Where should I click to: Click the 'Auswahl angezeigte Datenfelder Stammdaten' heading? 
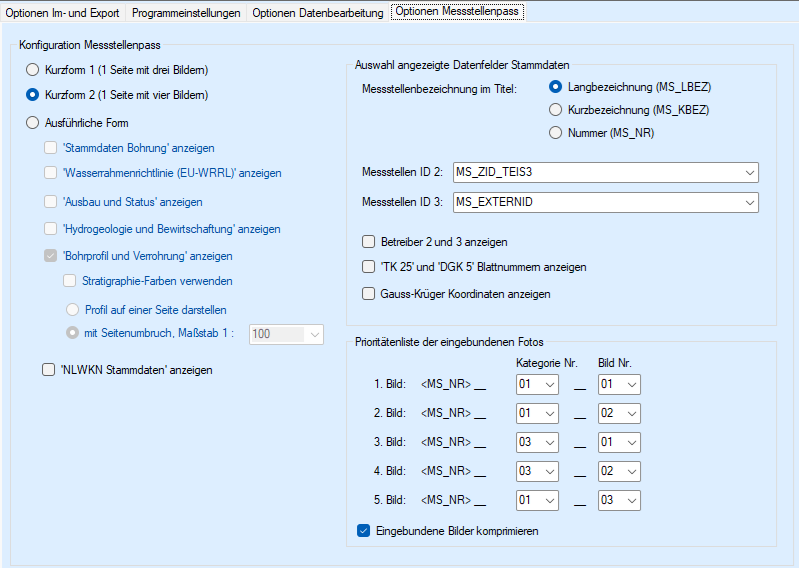[x=462, y=65]
